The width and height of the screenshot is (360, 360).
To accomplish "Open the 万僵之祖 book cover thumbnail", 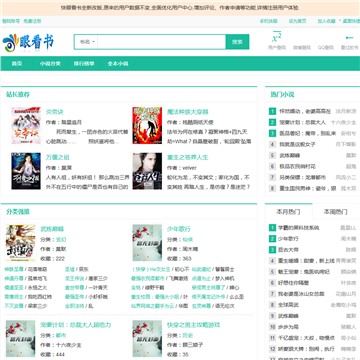I will coord(26,171).
